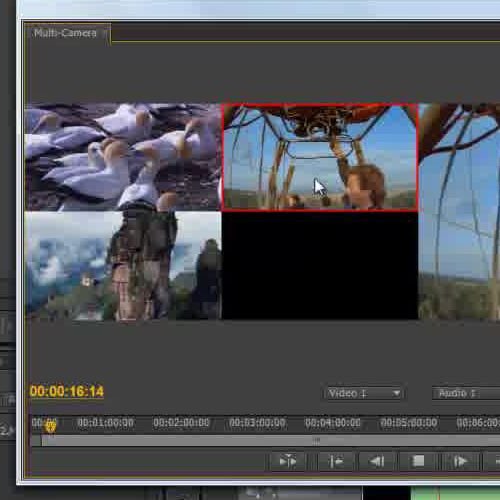
Task: Click the yellow timecode 00:00:16:14
Action: (x=67, y=391)
